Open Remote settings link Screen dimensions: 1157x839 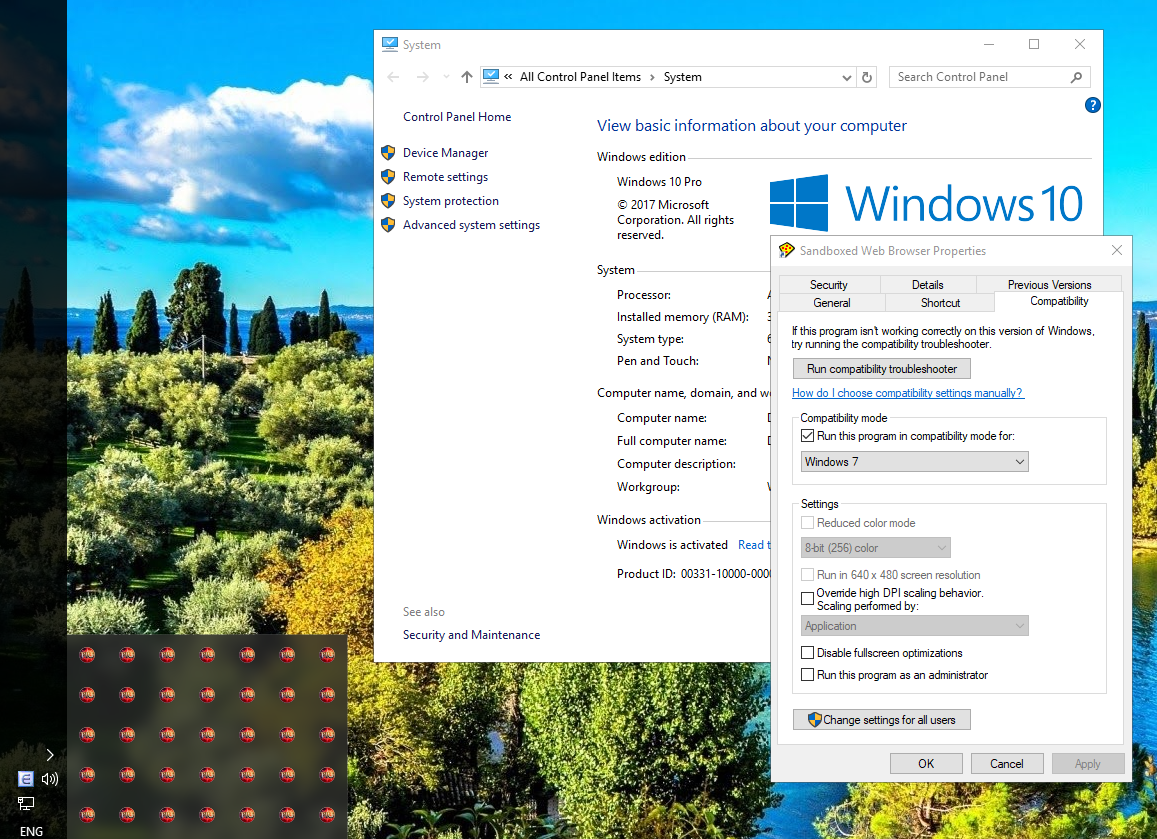pos(445,176)
